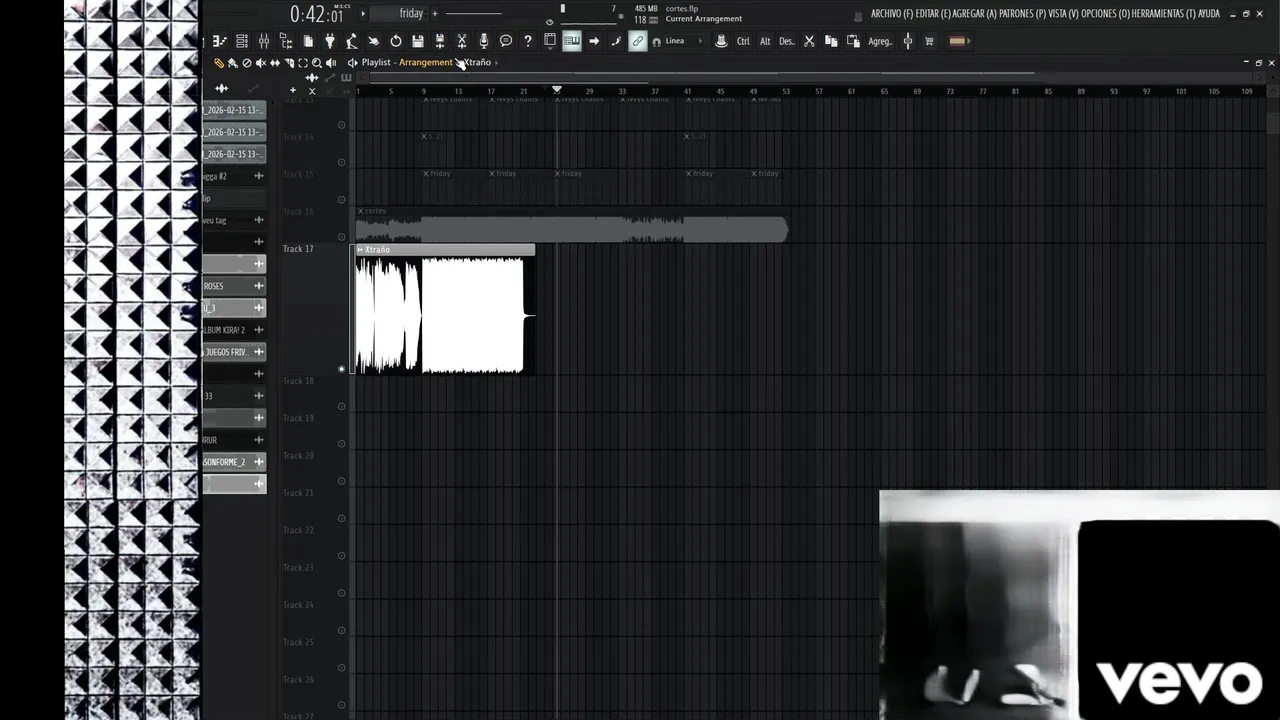Toggle the link chain button
This screenshot has height=720, width=1280.
pyautogui.click(x=637, y=41)
